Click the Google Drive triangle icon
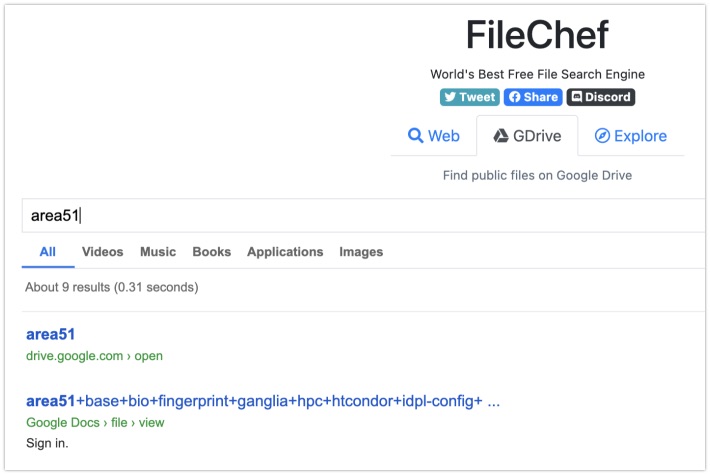This screenshot has height=475, width=710. 501,136
